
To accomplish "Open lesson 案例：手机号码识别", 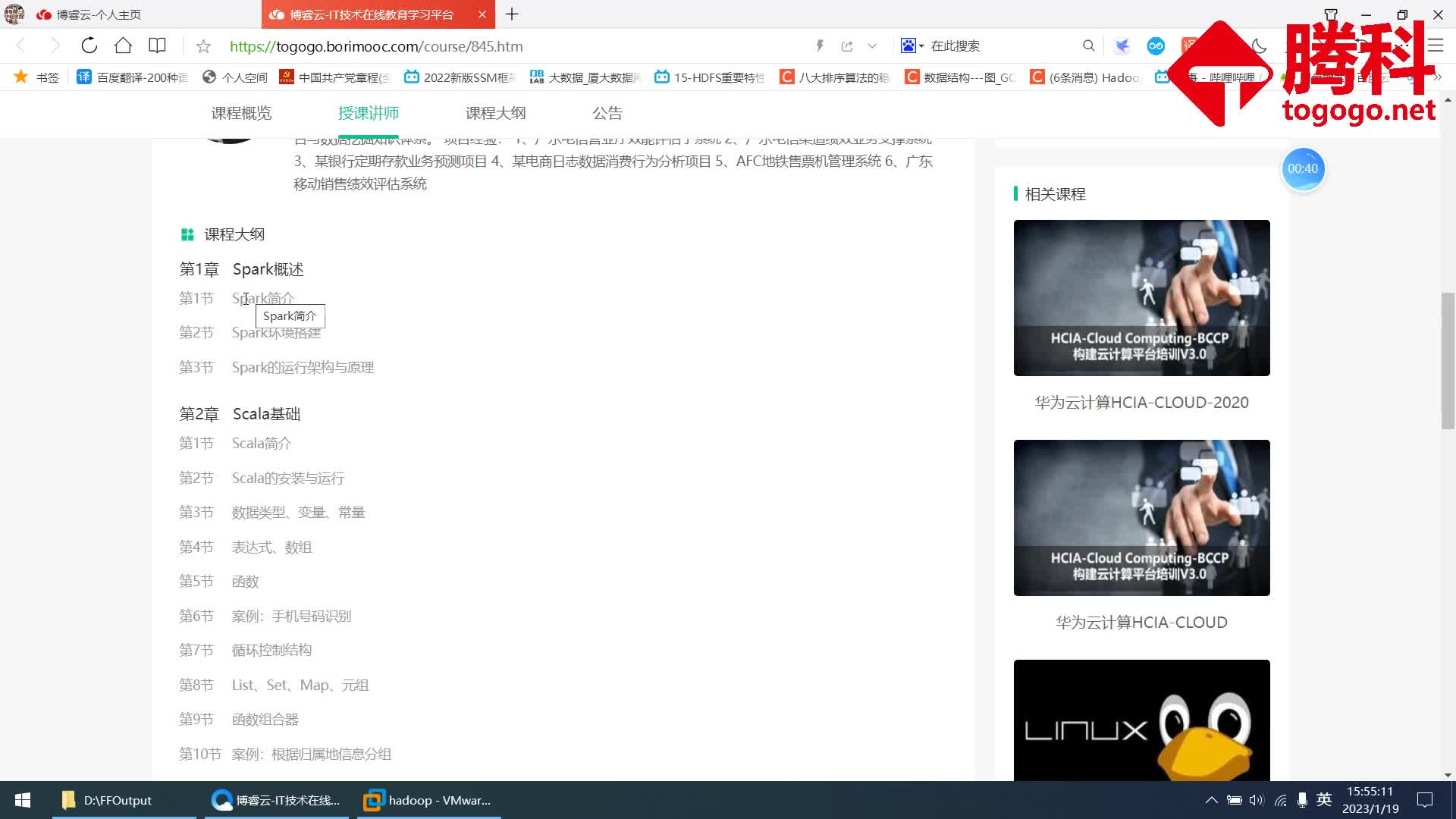I will pos(291,617).
